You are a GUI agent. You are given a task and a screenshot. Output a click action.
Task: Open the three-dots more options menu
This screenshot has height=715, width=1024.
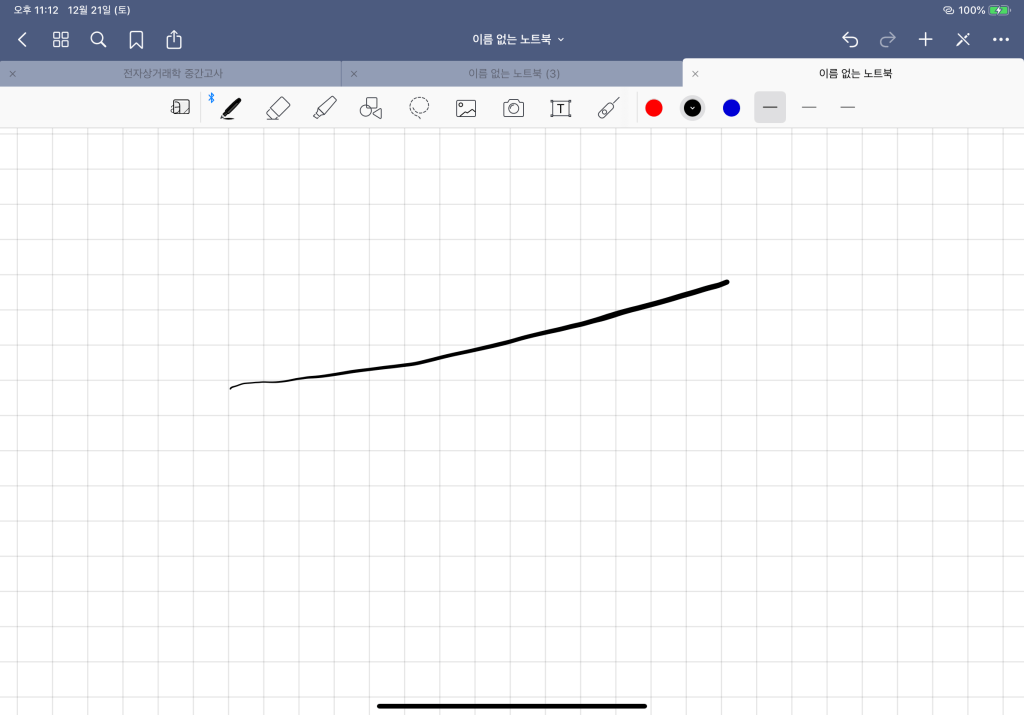pyautogui.click(x=1000, y=39)
